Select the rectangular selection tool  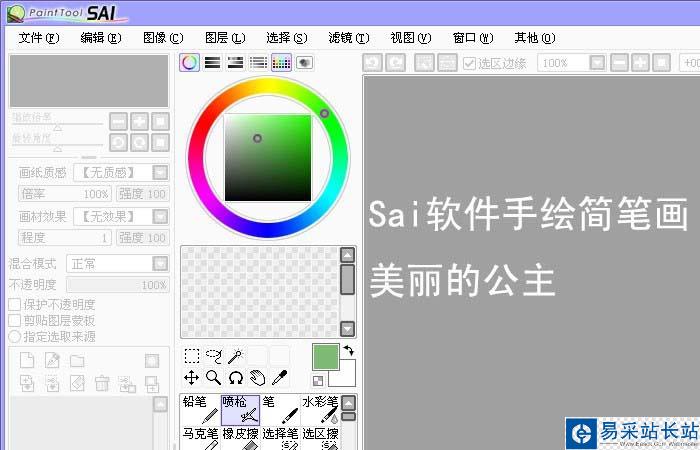(x=192, y=356)
